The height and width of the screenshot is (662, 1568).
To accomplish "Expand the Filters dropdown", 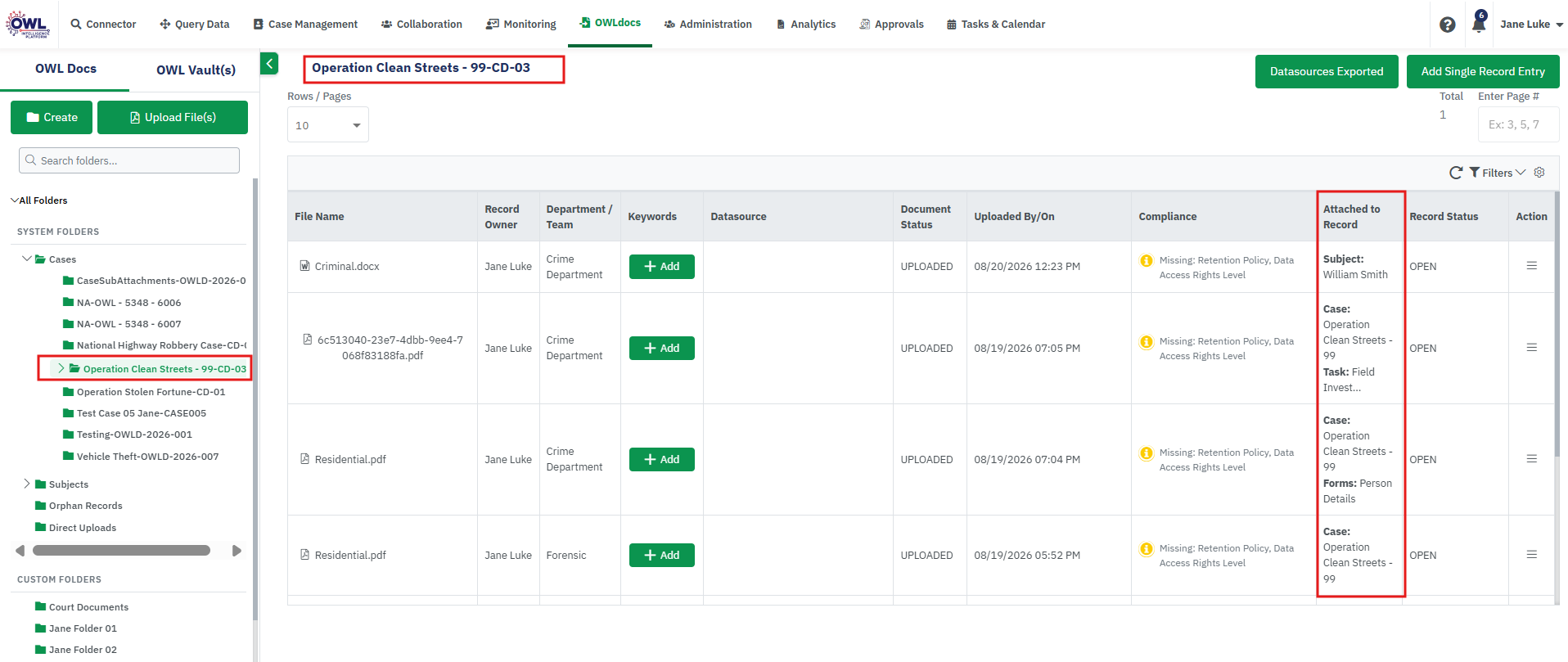I will [x=1498, y=173].
